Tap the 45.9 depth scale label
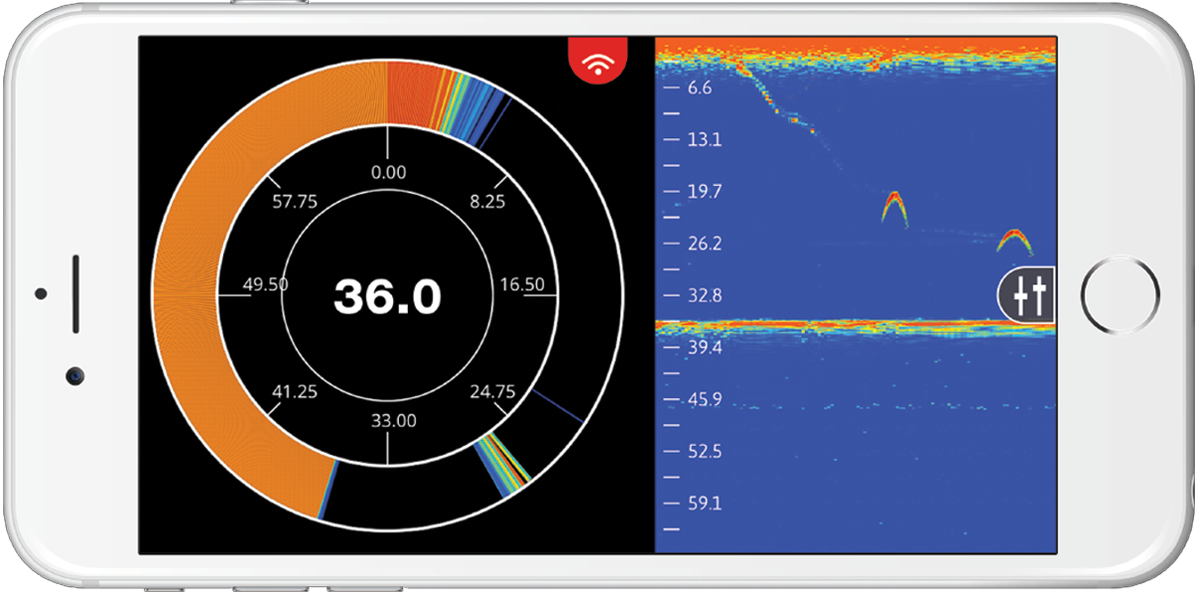 coord(704,400)
